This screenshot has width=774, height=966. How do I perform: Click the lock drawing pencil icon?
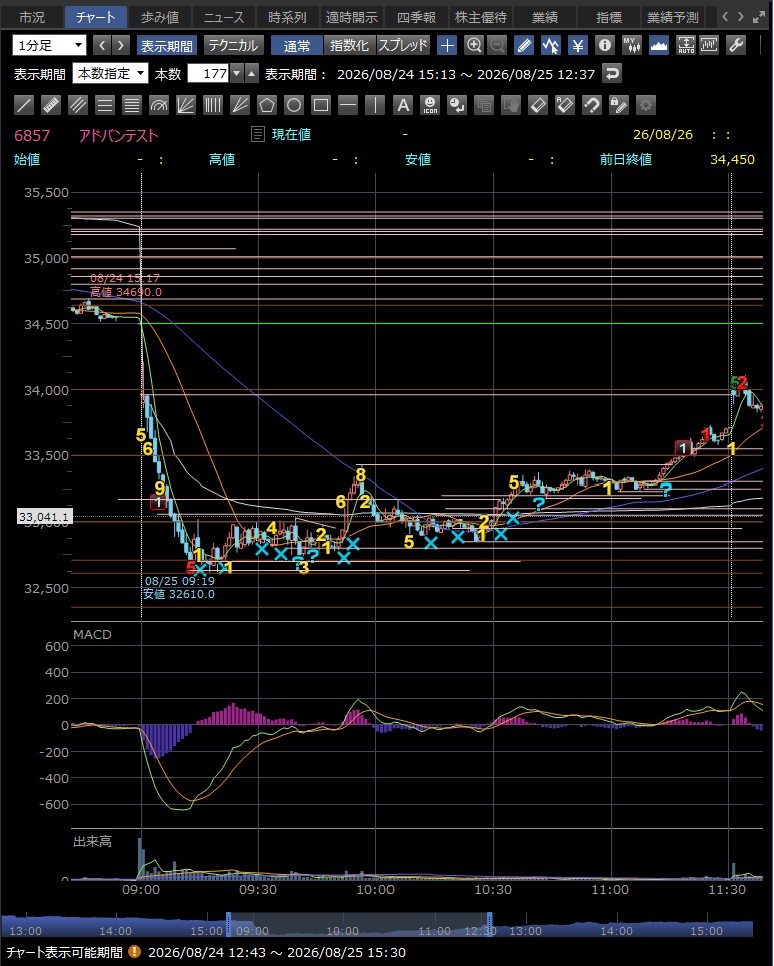[x=619, y=105]
